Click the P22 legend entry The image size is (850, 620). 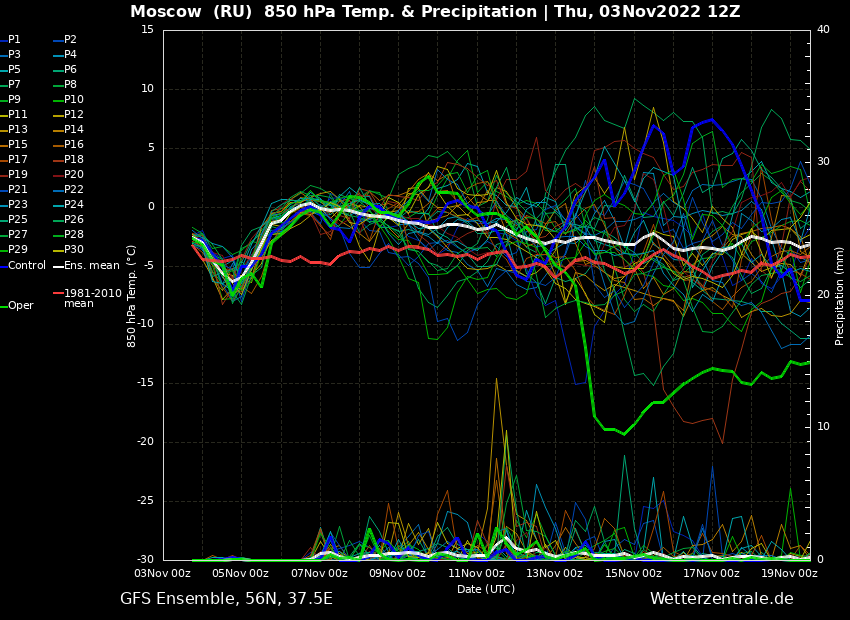pos(73,190)
